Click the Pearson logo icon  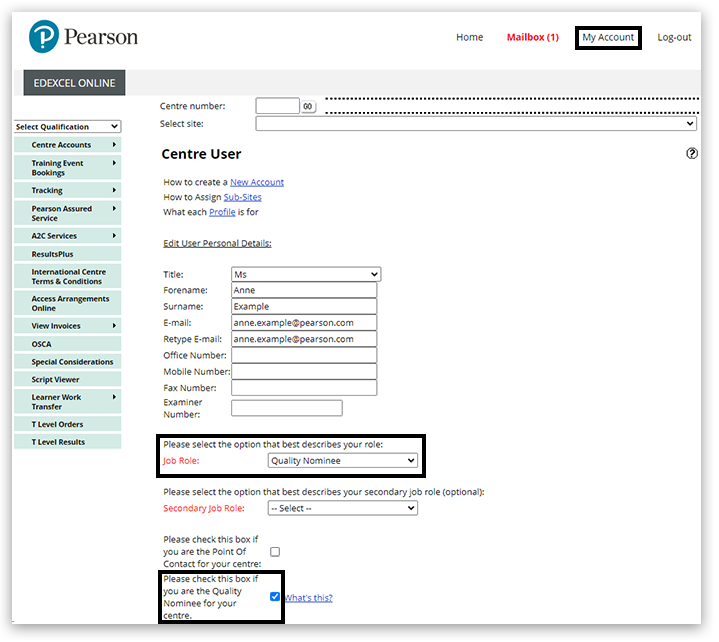44,38
